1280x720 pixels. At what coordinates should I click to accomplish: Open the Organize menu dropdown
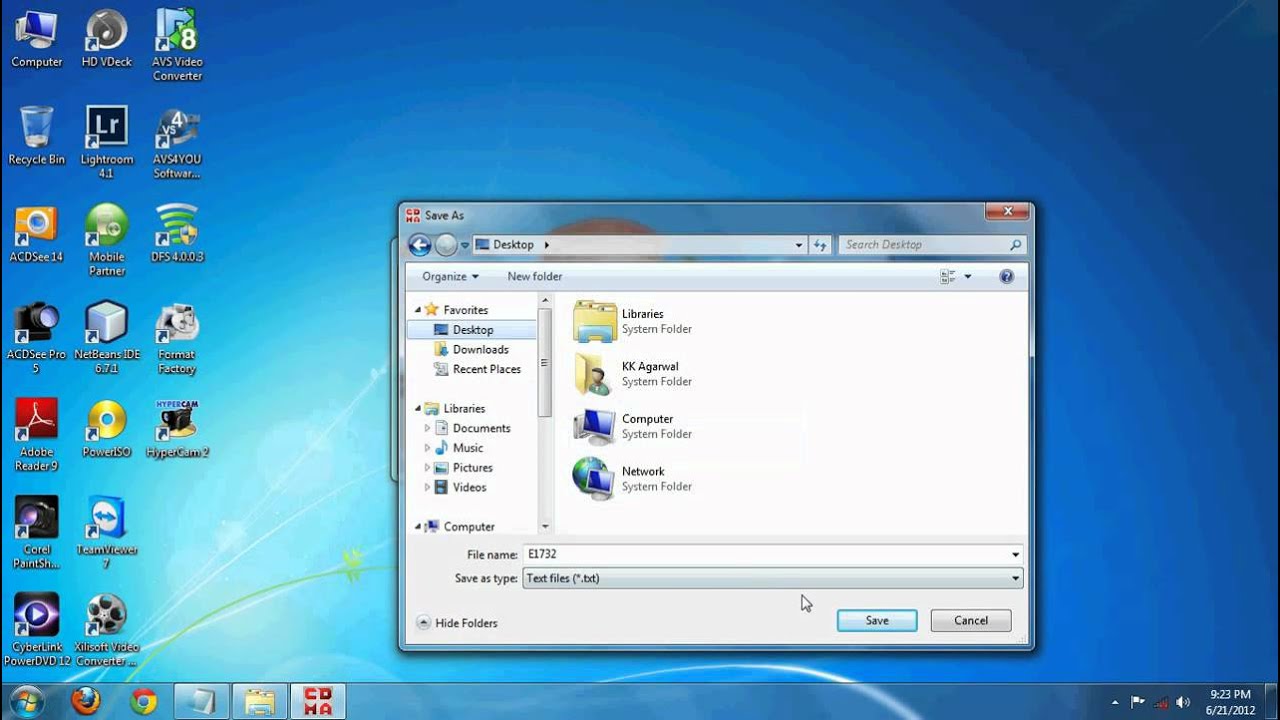pos(450,277)
